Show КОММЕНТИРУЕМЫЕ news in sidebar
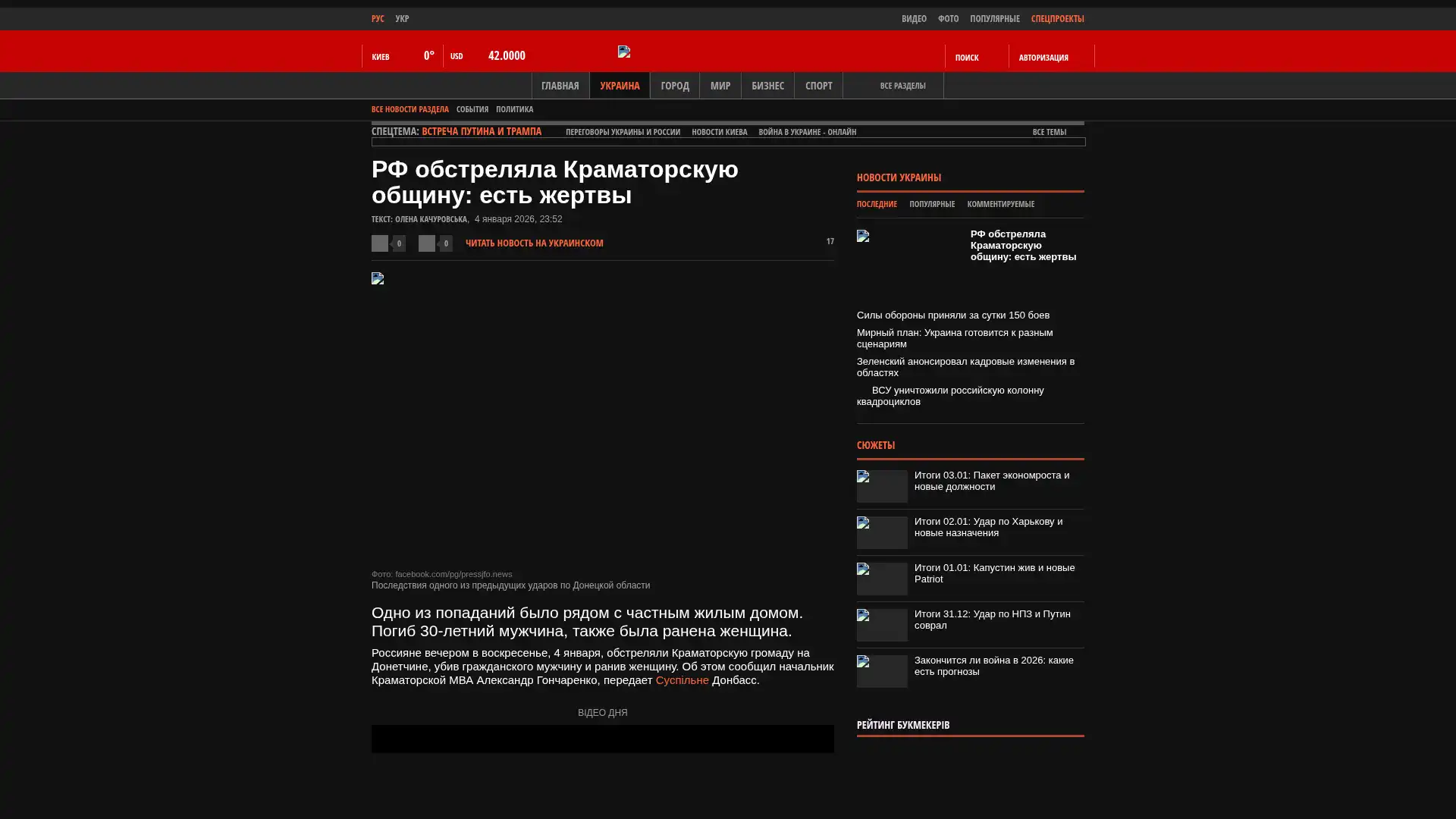Viewport: 1456px width, 819px height. (x=1000, y=204)
